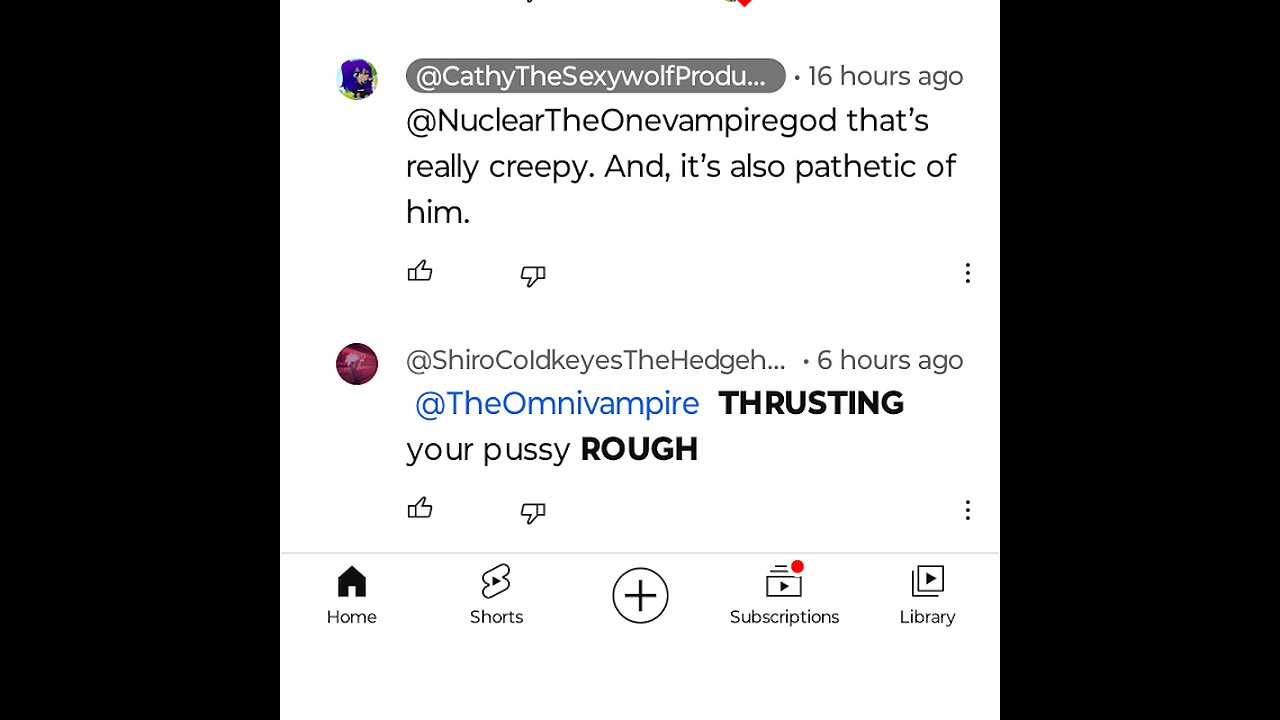The width and height of the screenshot is (1280, 720).
Task: Open CathyTheSexywolfProdu's profile avatar
Action: pyautogui.click(x=357, y=79)
